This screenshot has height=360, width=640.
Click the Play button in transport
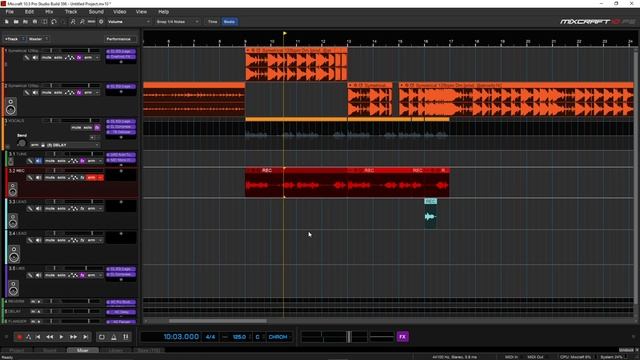click(61, 337)
